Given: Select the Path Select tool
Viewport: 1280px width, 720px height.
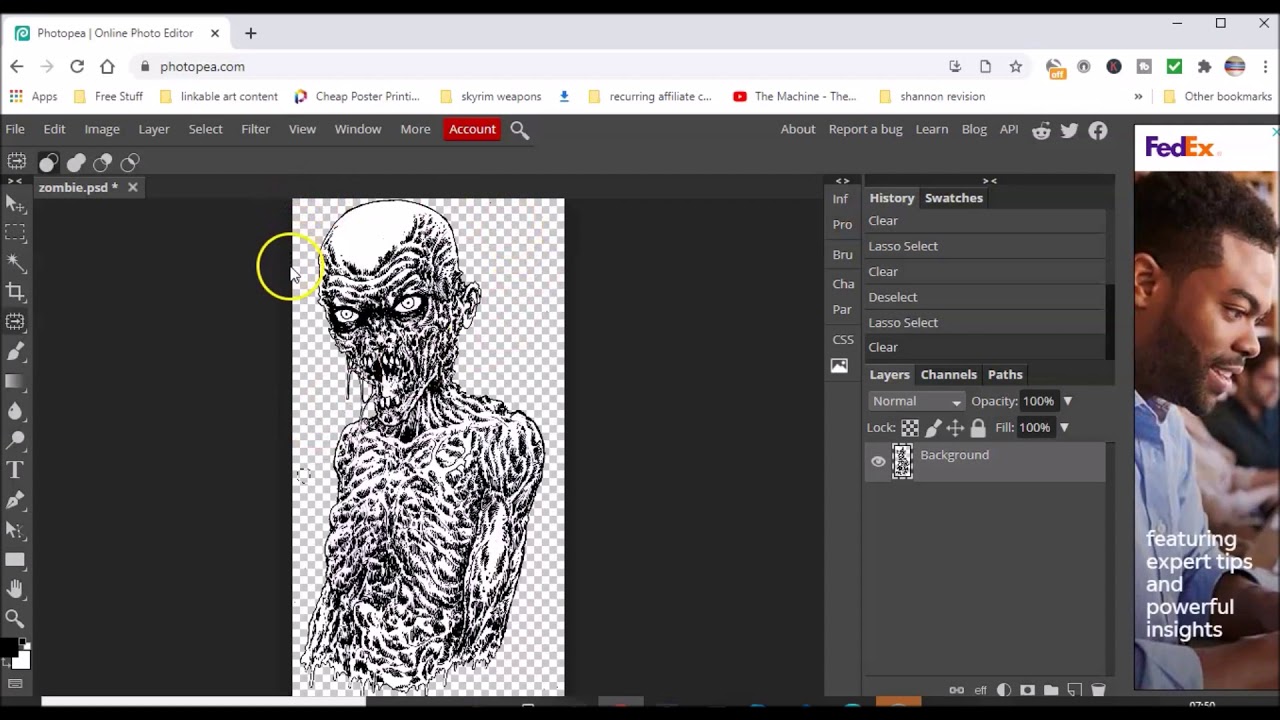Looking at the screenshot, I should point(15,530).
